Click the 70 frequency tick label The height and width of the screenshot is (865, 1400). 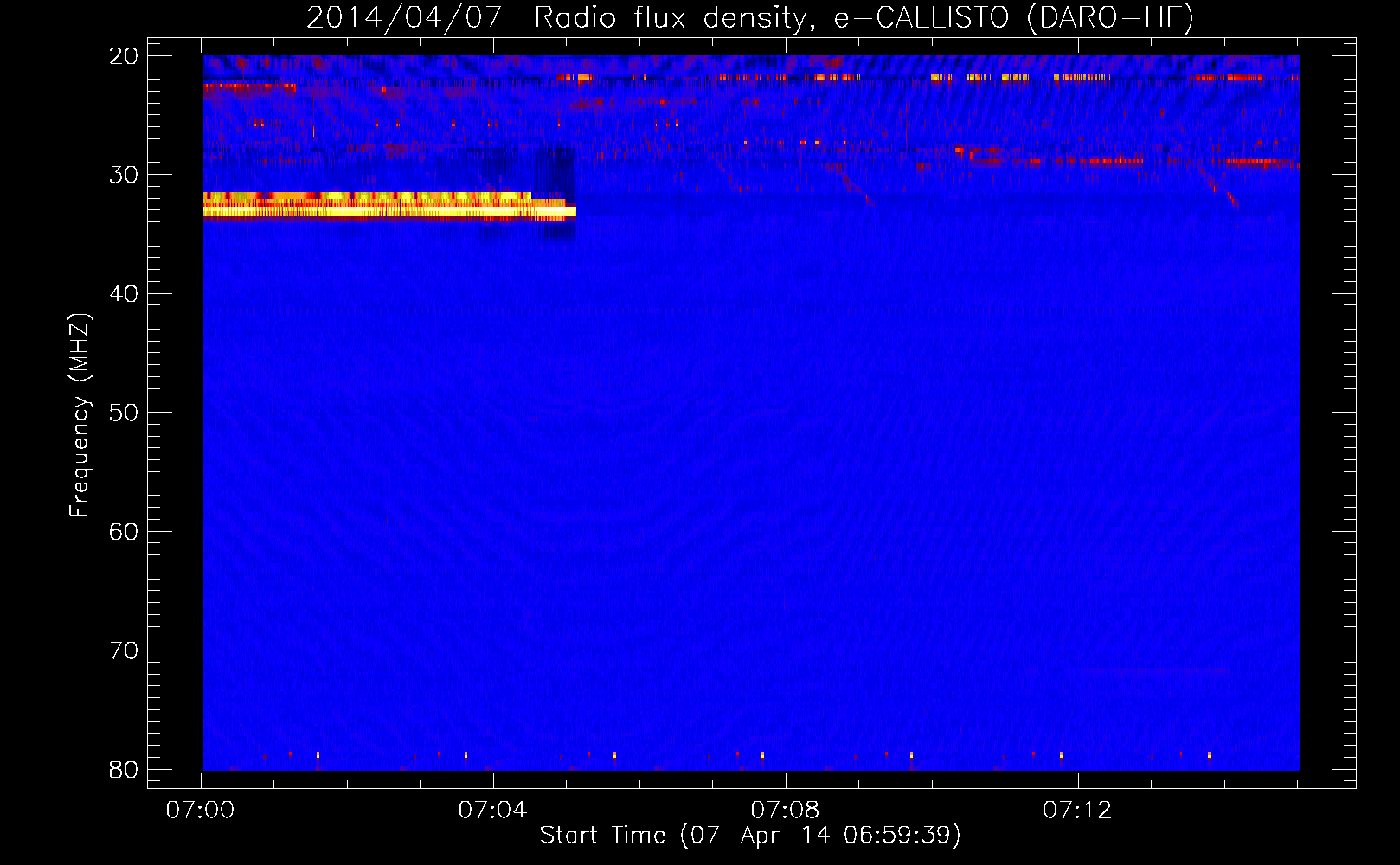124,650
